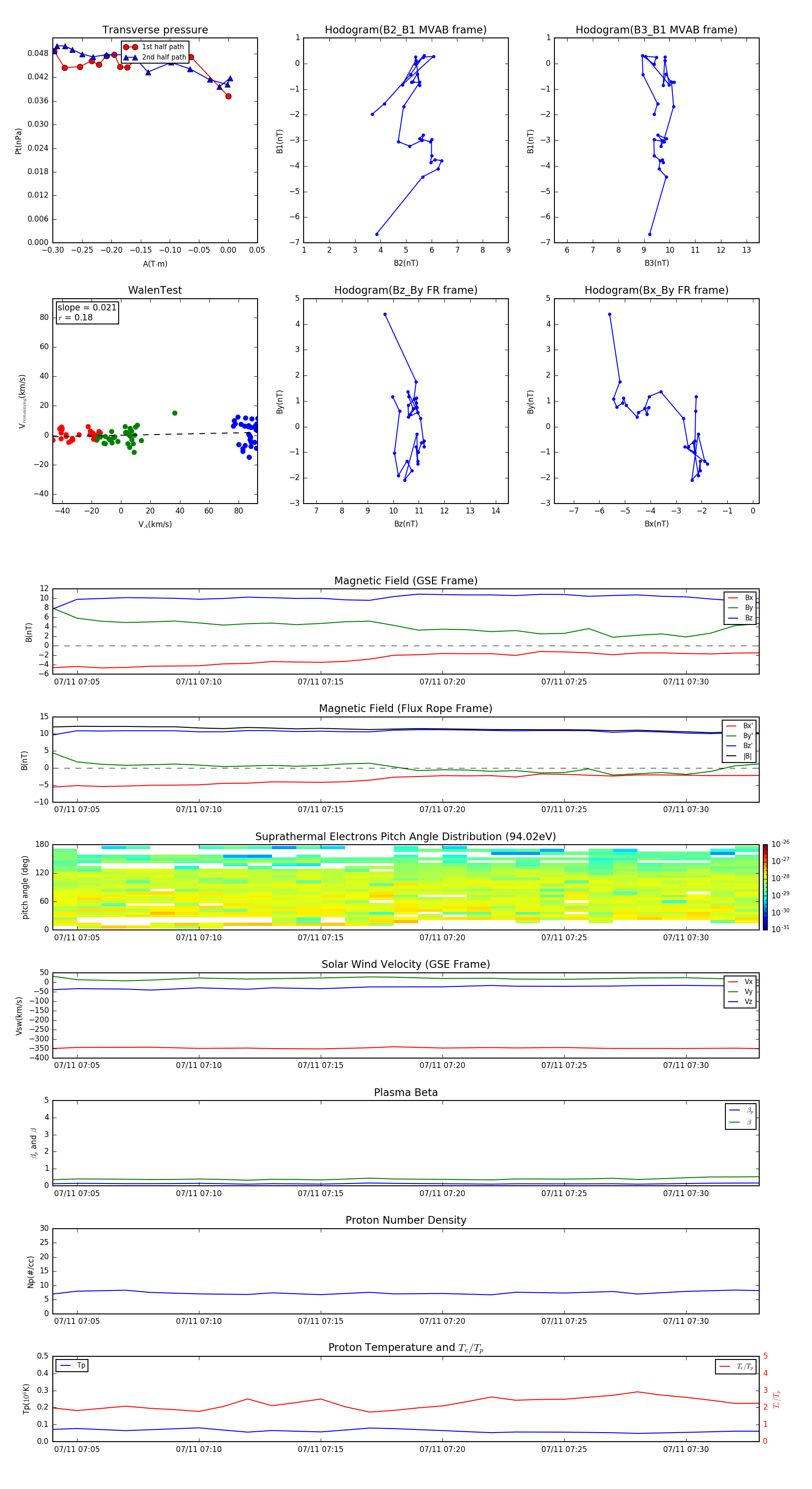
Task: Select the "2nd half path" legend entry
Action: click(155, 57)
